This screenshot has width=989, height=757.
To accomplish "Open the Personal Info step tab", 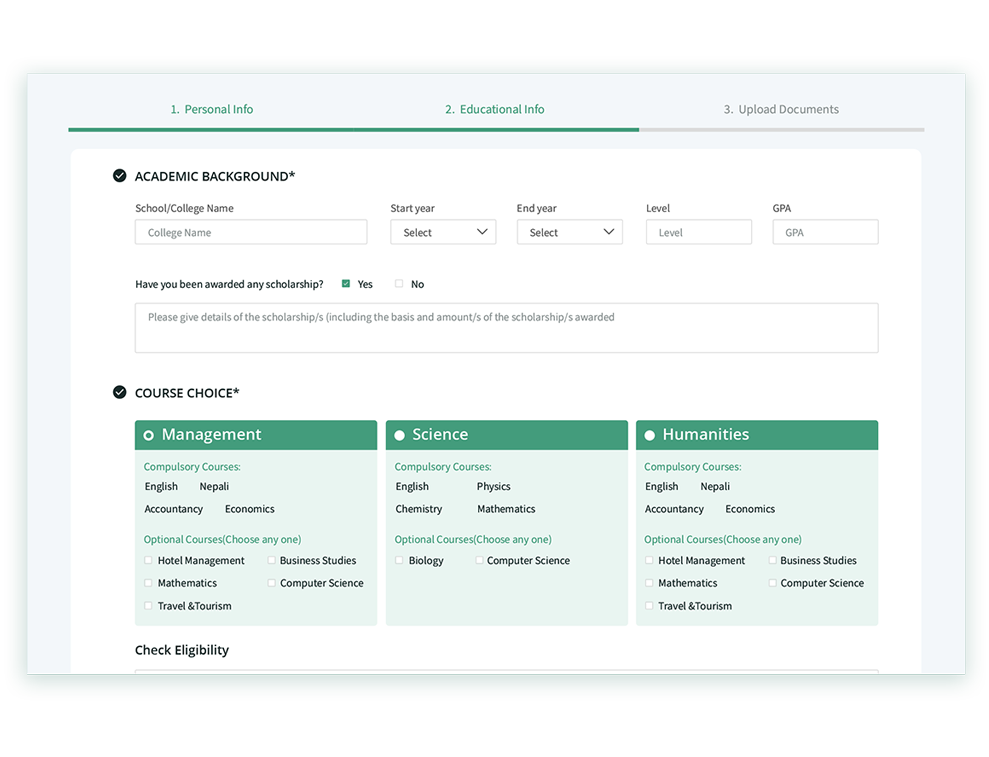I will click(x=211, y=109).
